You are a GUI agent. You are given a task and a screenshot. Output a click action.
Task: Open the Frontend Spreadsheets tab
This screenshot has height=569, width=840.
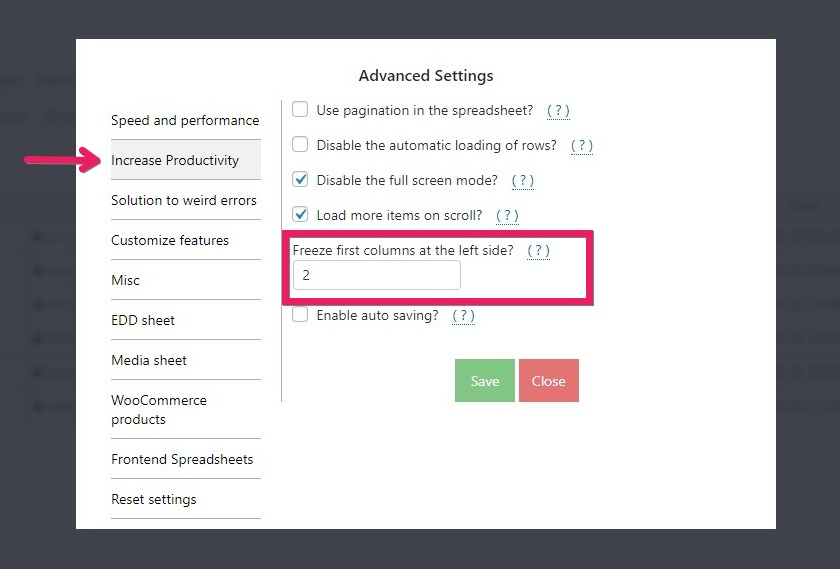coord(182,459)
